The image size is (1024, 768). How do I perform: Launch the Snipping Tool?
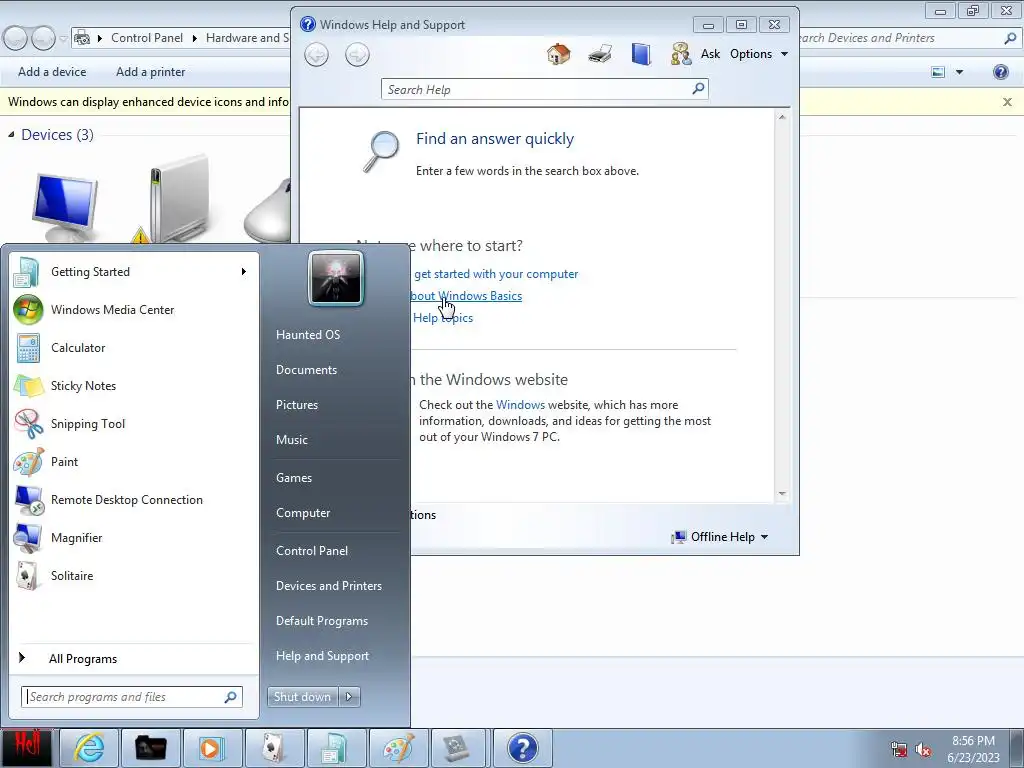point(134,423)
